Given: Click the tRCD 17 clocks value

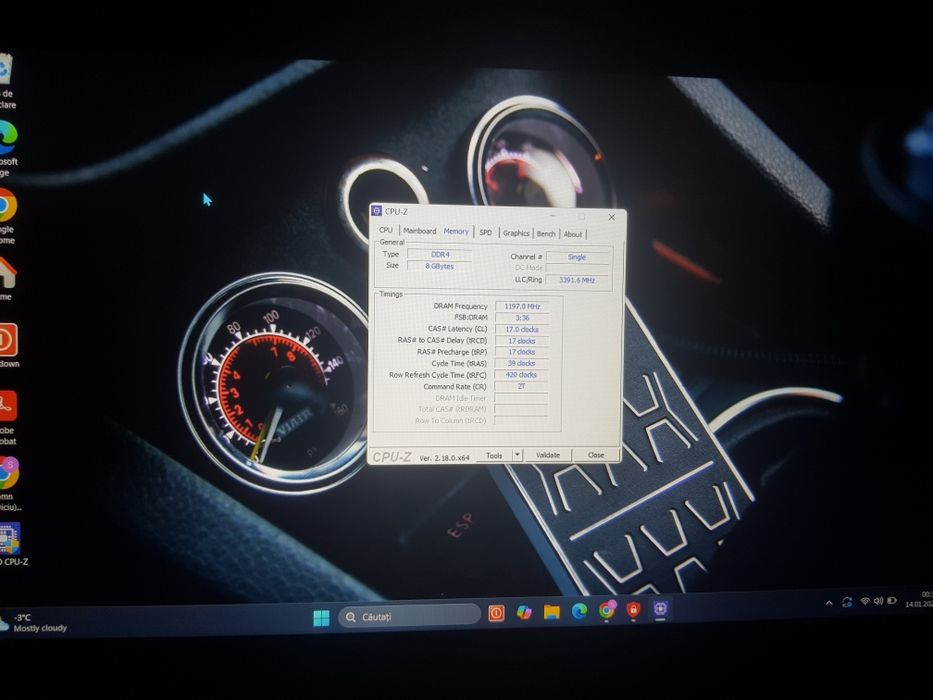Looking at the screenshot, I should click(x=522, y=341).
